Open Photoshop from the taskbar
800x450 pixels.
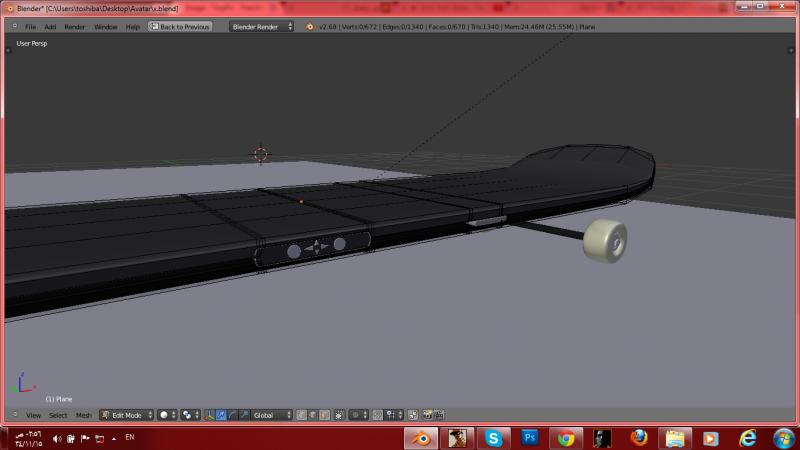point(530,438)
